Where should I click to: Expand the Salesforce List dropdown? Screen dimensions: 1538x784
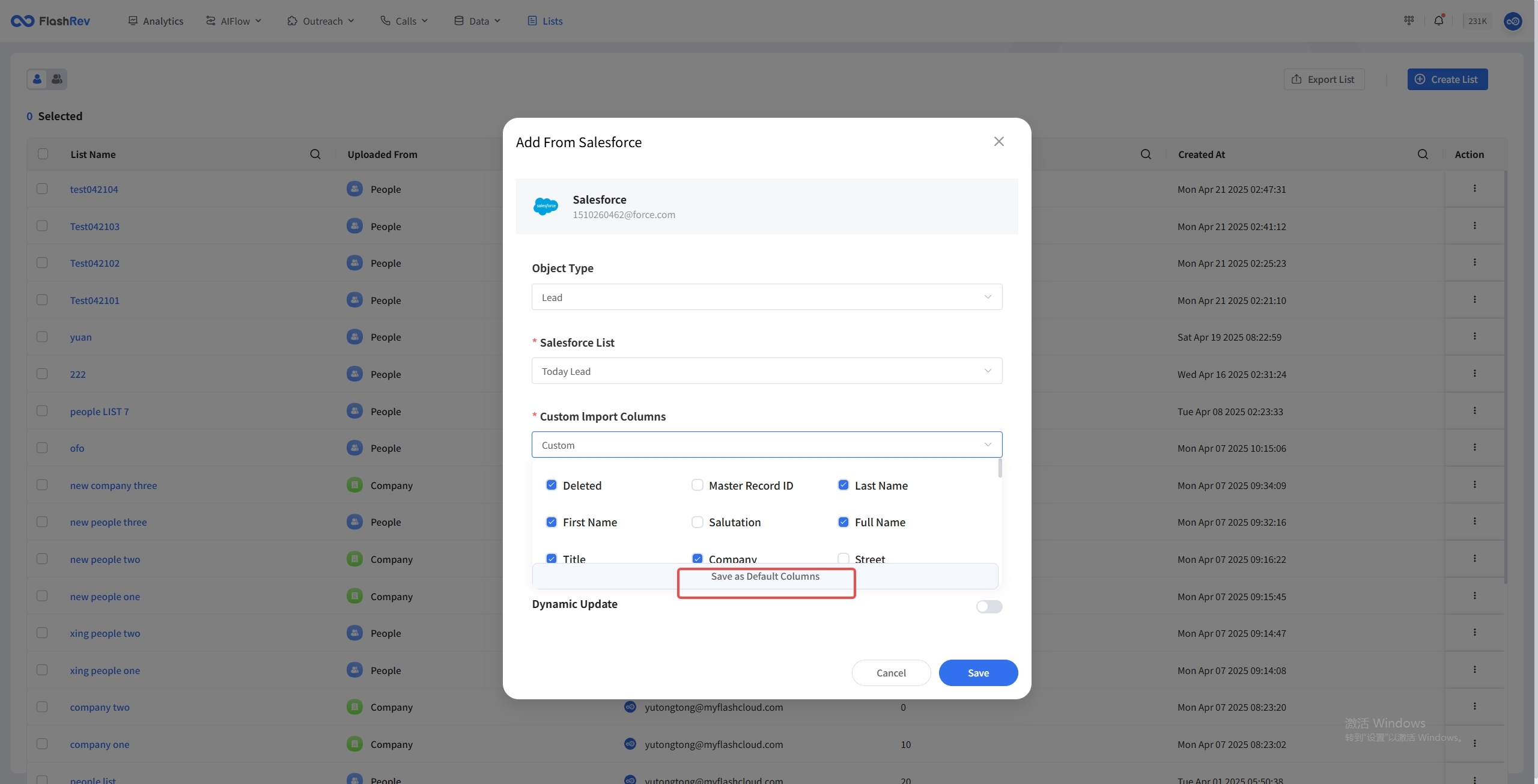(x=767, y=371)
